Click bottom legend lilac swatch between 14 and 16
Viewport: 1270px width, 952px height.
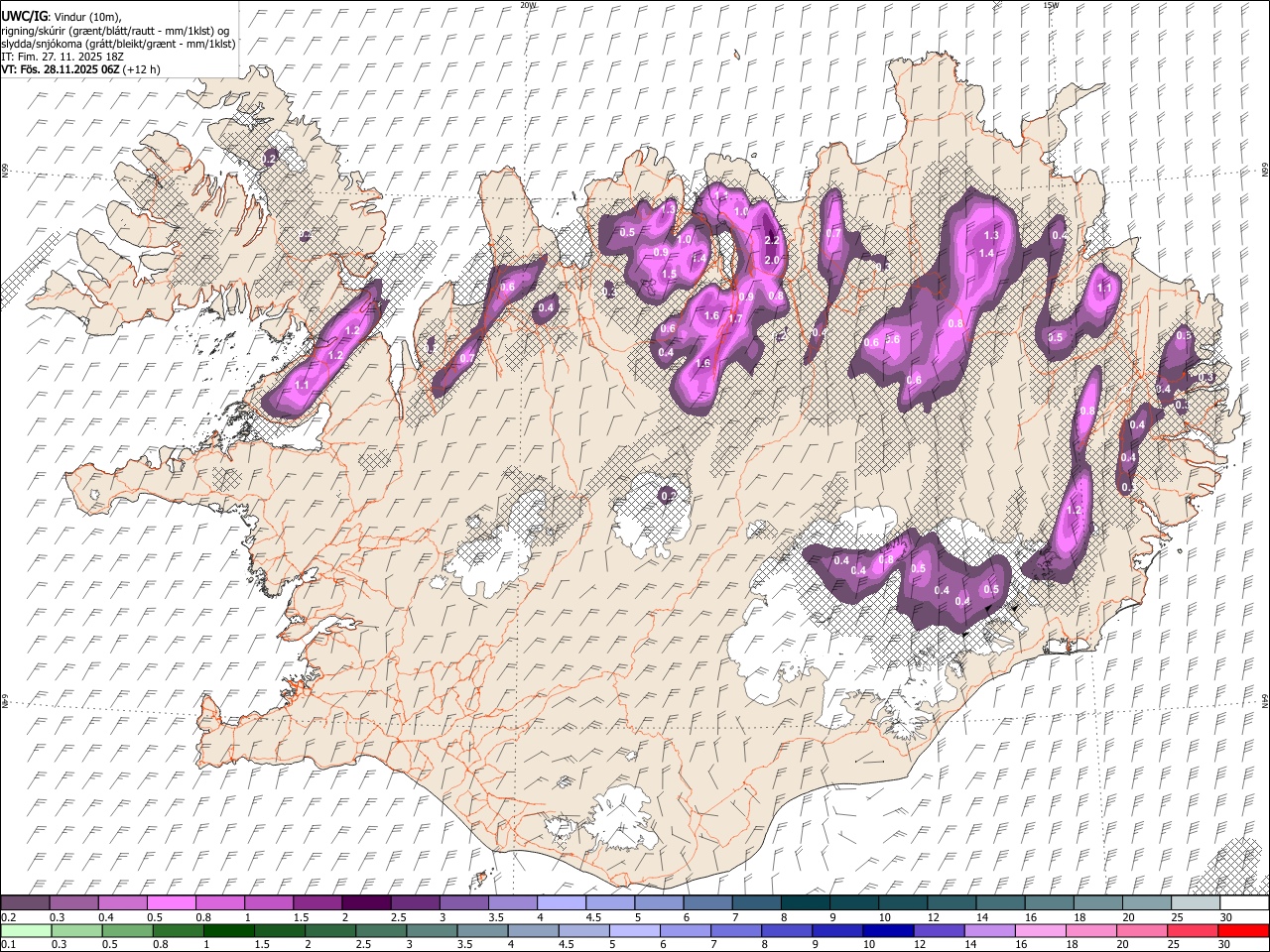[991, 930]
